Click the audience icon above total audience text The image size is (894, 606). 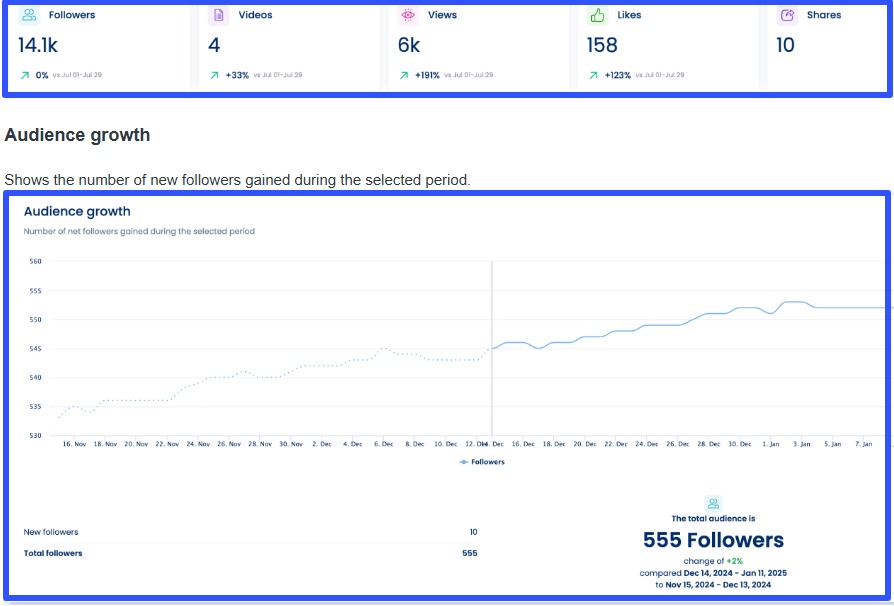tap(713, 503)
